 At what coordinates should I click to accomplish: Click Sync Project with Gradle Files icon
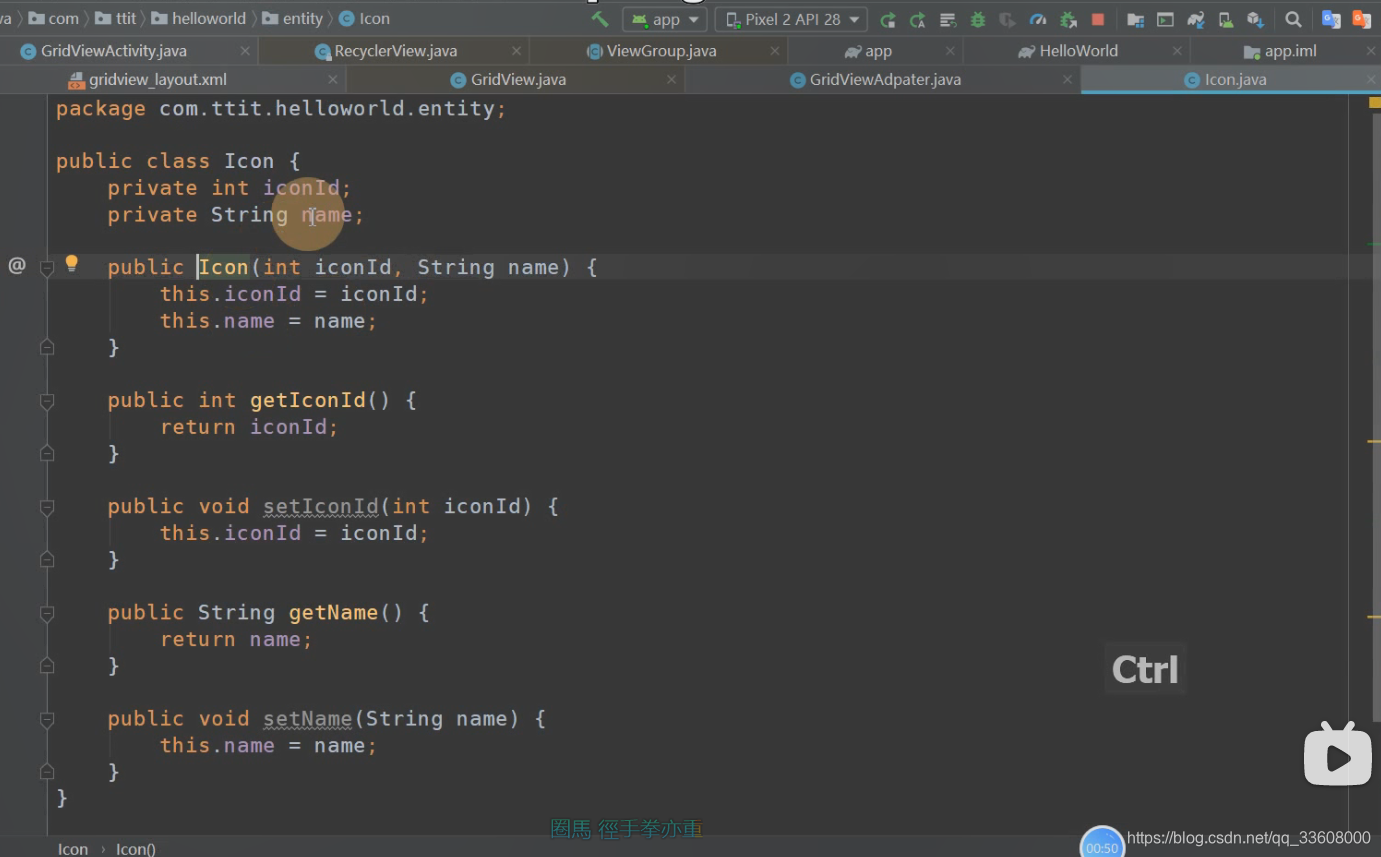1196,19
